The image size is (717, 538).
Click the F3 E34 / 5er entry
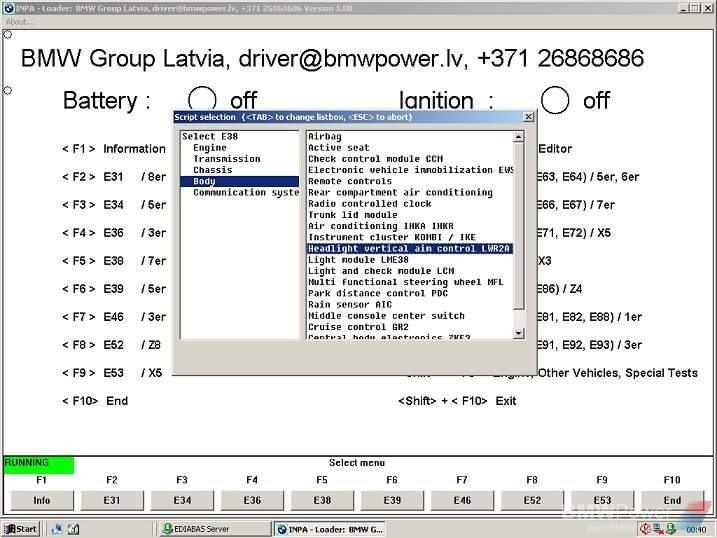click(114, 205)
